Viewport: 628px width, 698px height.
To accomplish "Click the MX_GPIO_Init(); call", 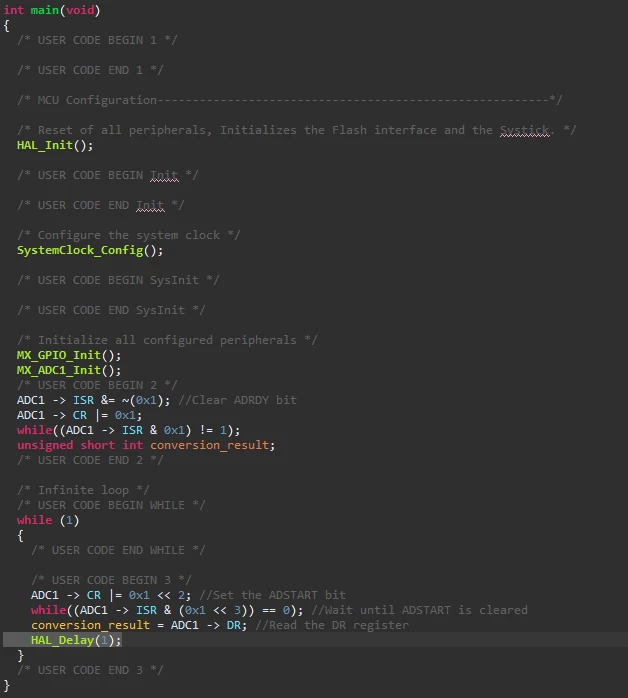I will pos(69,355).
